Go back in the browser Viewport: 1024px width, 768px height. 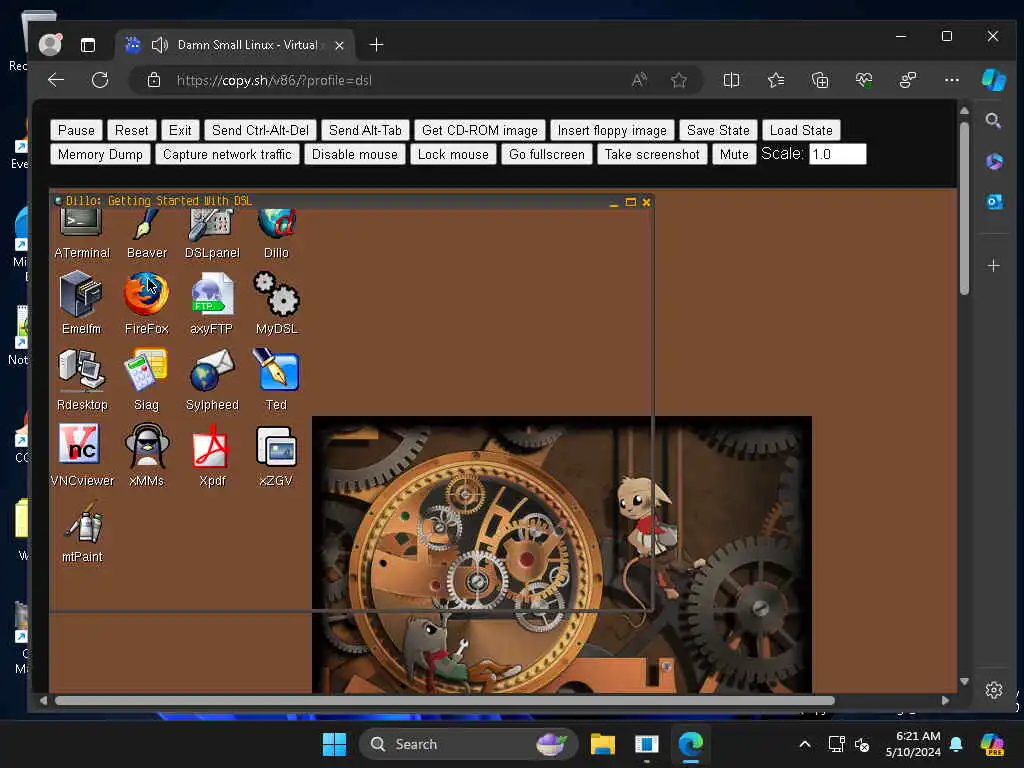point(56,80)
